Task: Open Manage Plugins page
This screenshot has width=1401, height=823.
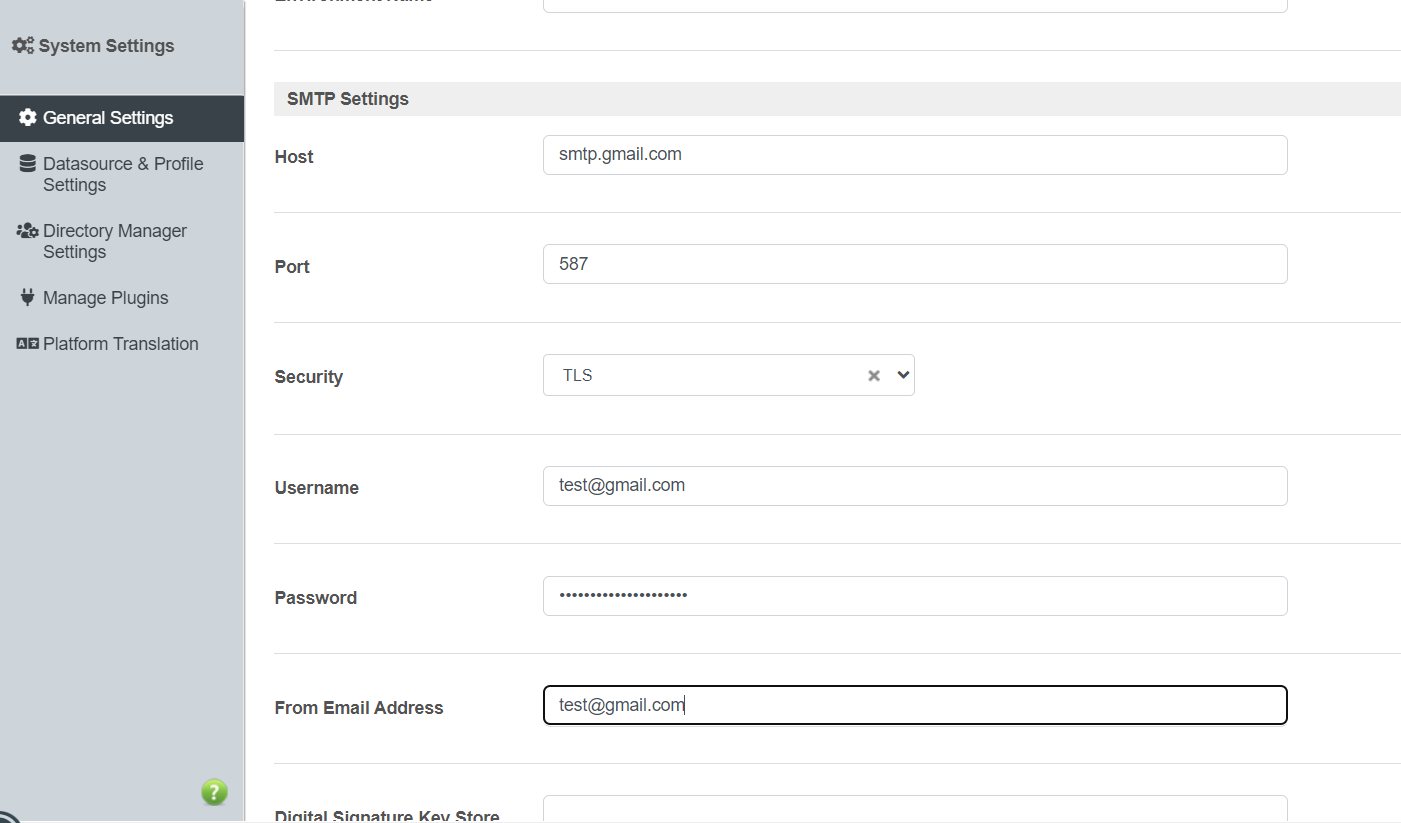Action: pyautogui.click(x=106, y=298)
